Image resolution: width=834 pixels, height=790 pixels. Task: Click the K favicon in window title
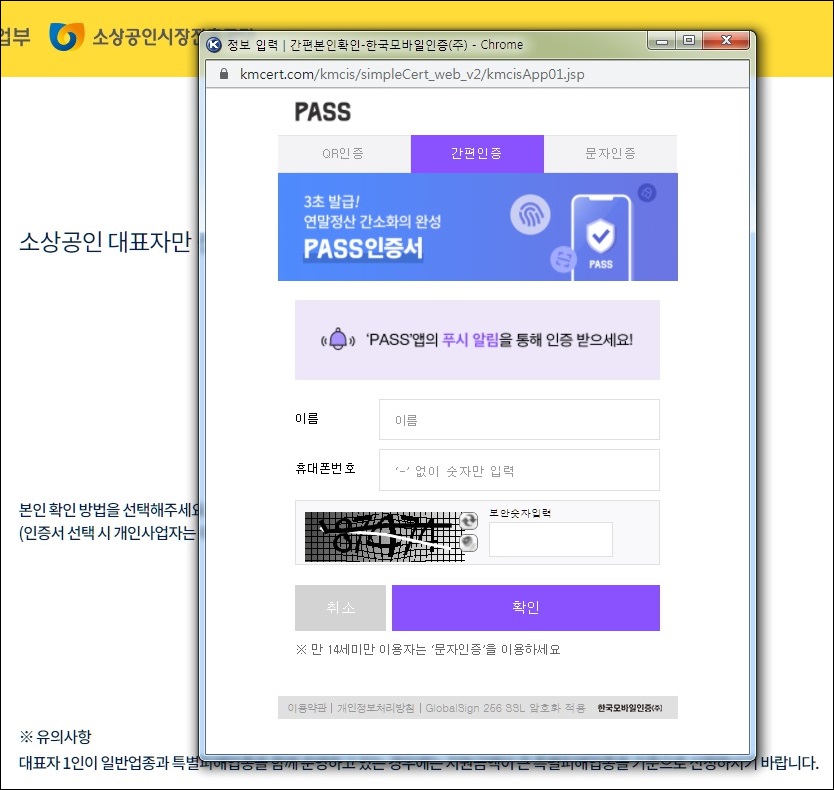click(214, 44)
